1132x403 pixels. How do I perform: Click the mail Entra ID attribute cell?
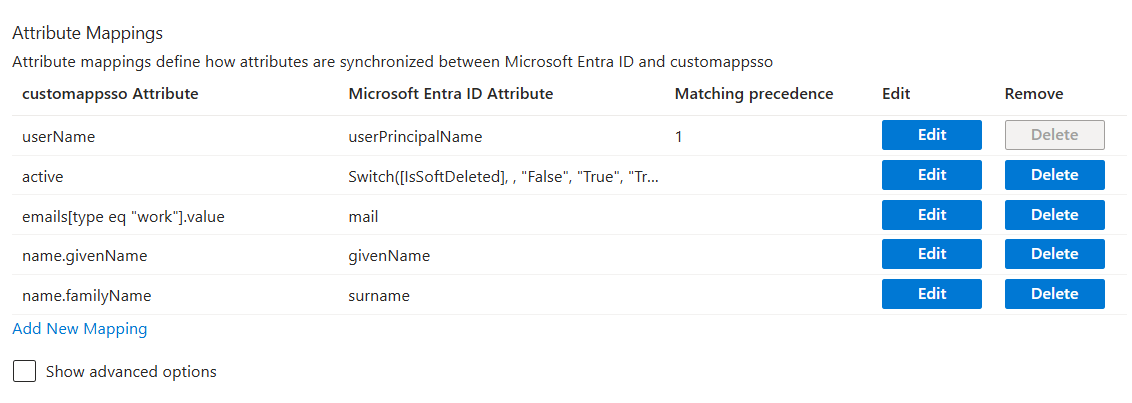point(363,216)
